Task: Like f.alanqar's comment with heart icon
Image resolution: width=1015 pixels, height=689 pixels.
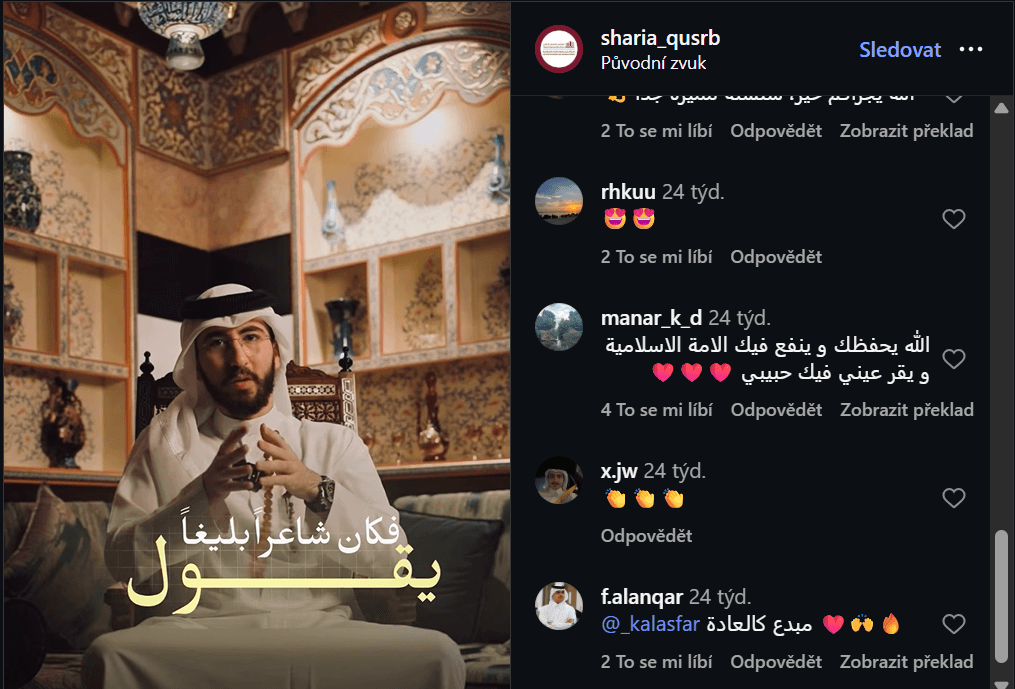Action: [x=954, y=624]
